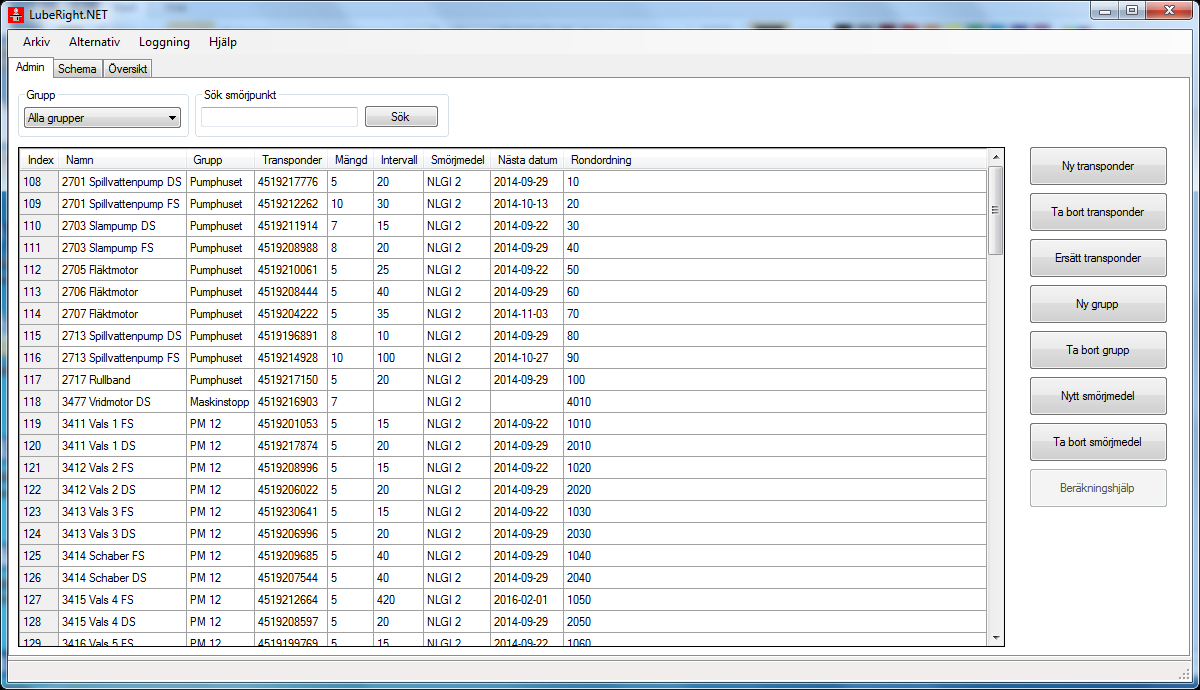Expand the Alla grupper dropdown
1200x690 pixels.
pyautogui.click(x=102, y=118)
